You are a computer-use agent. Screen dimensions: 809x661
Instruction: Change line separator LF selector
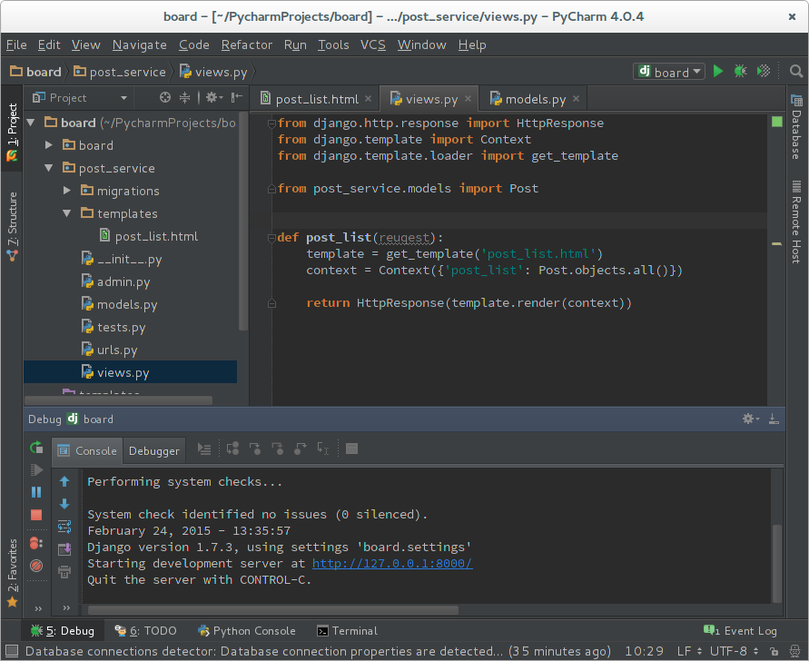pos(689,651)
